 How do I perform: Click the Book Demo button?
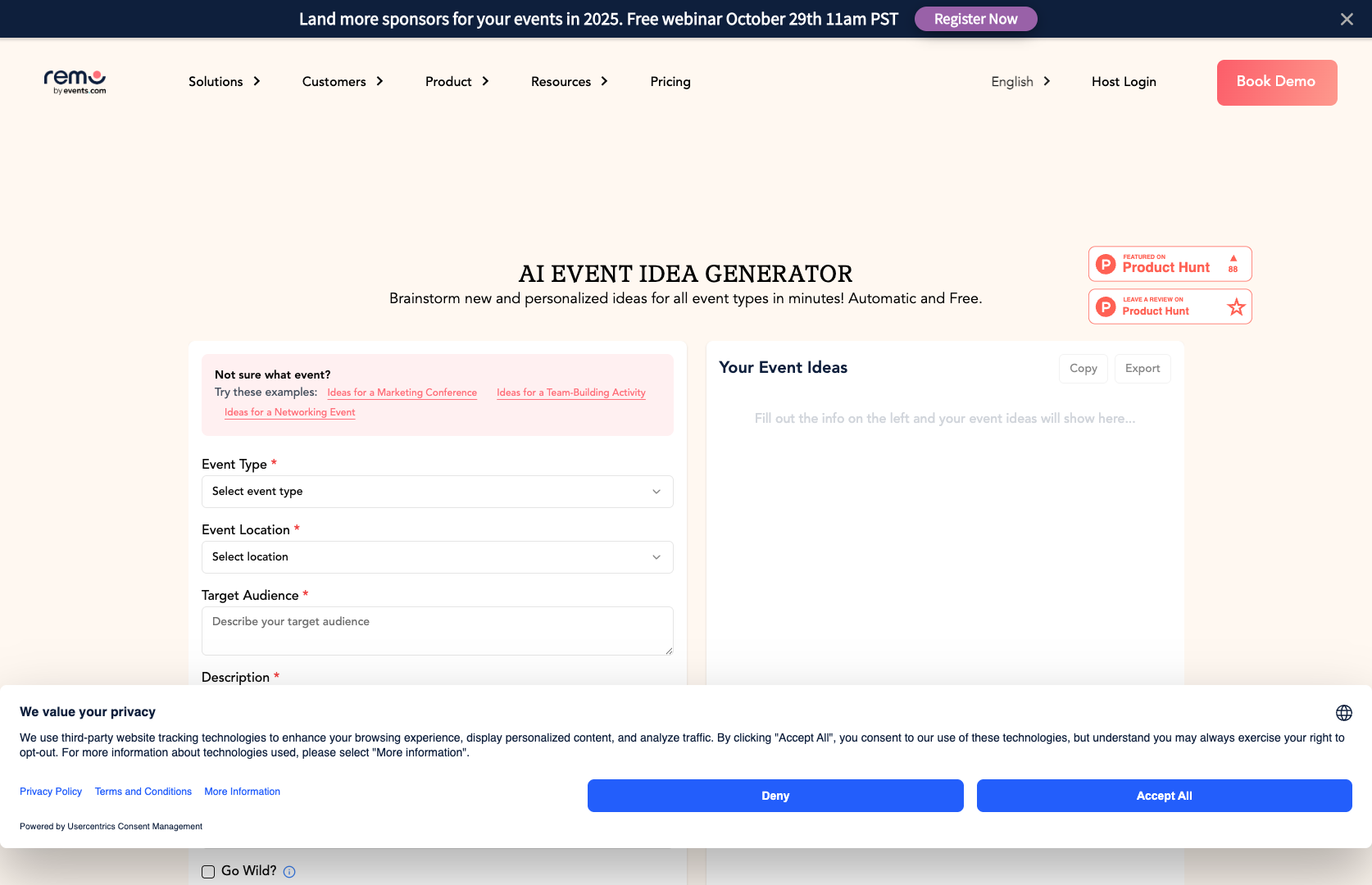click(x=1276, y=82)
